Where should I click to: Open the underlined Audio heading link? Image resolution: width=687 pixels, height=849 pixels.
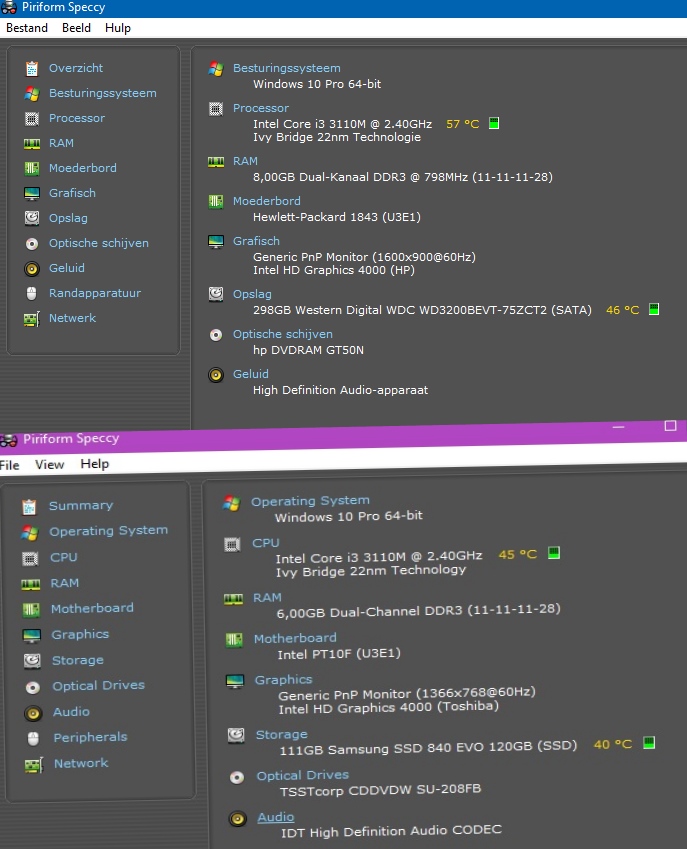point(276,817)
